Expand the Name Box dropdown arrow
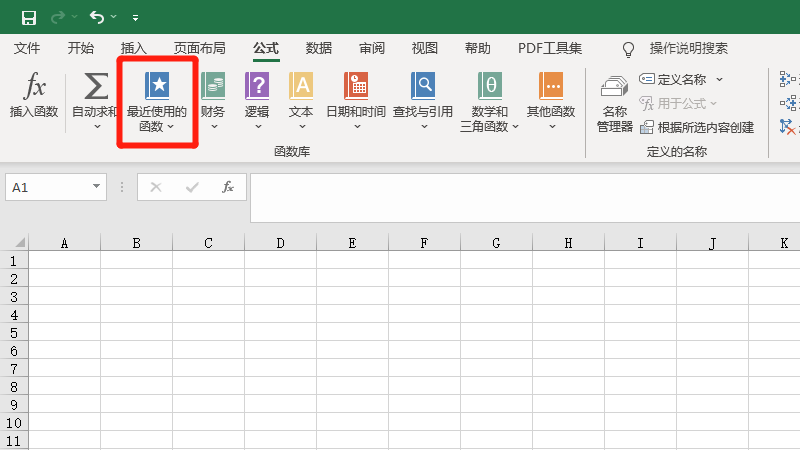 click(x=97, y=187)
